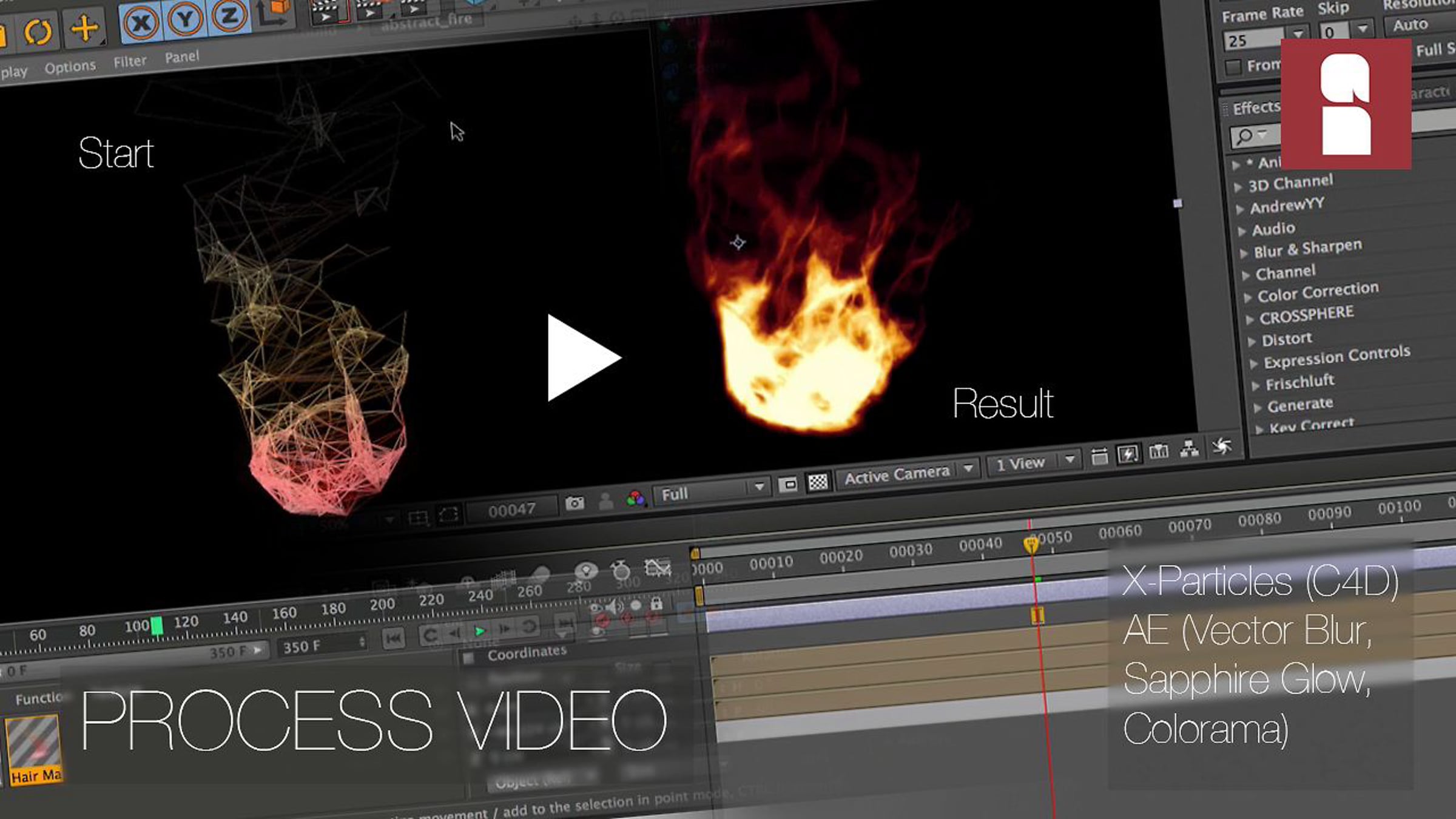Toggle the Y axis lock
This screenshot has height=819, width=1456.
coord(185,19)
